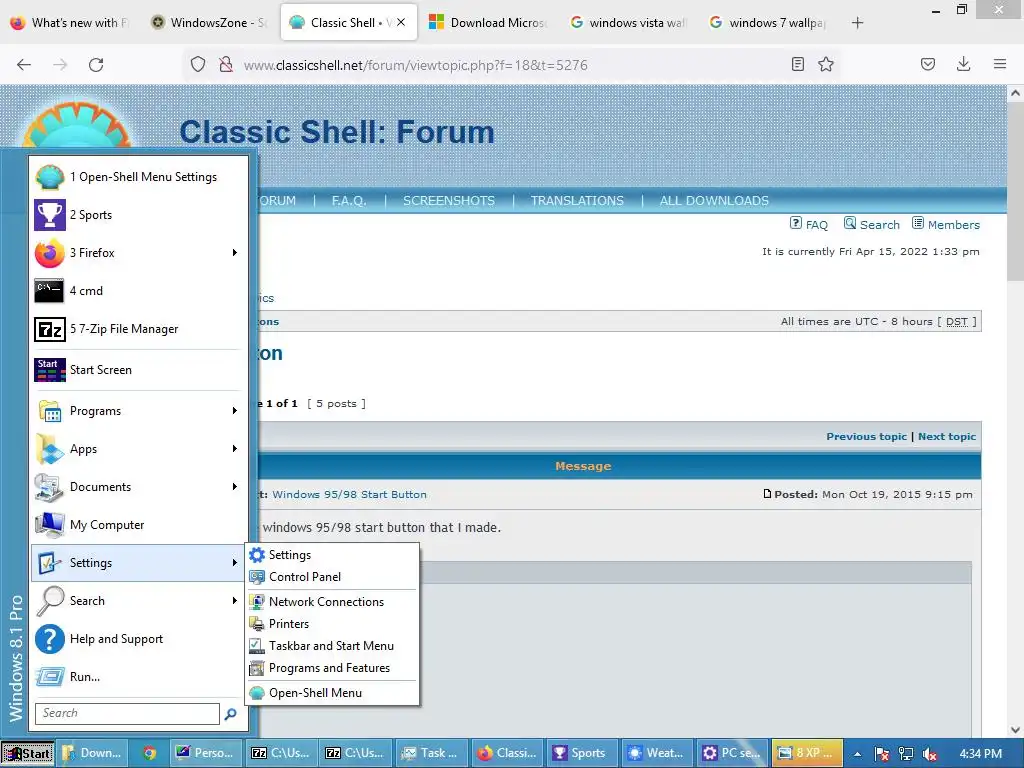Screen dimensions: 1024x768
Task: Open F.A.Q. in forum nav bar
Action: [349, 200]
